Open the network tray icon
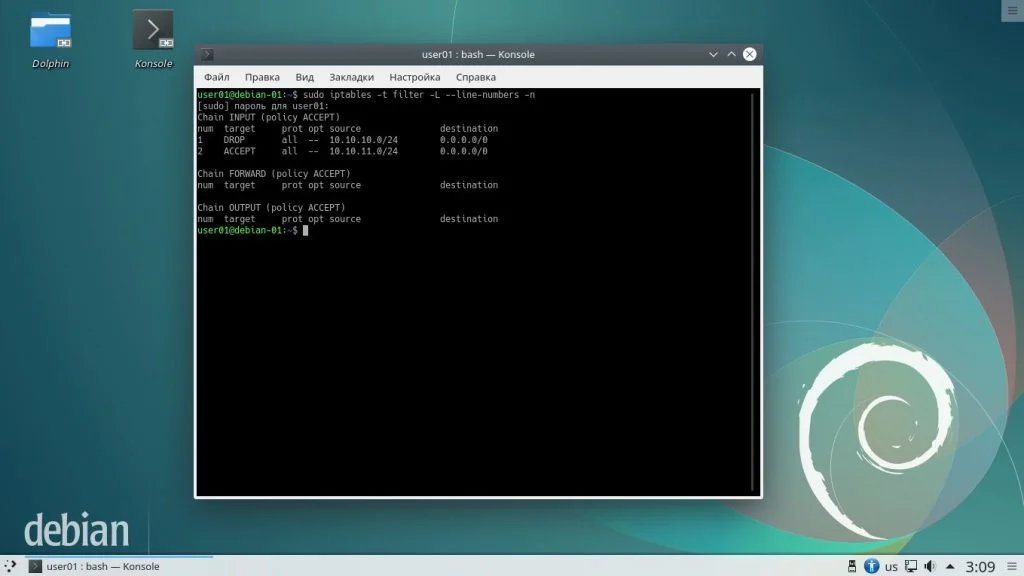Image resolution: width=1024 pixels, height=576 pixels. coord(911,566)
